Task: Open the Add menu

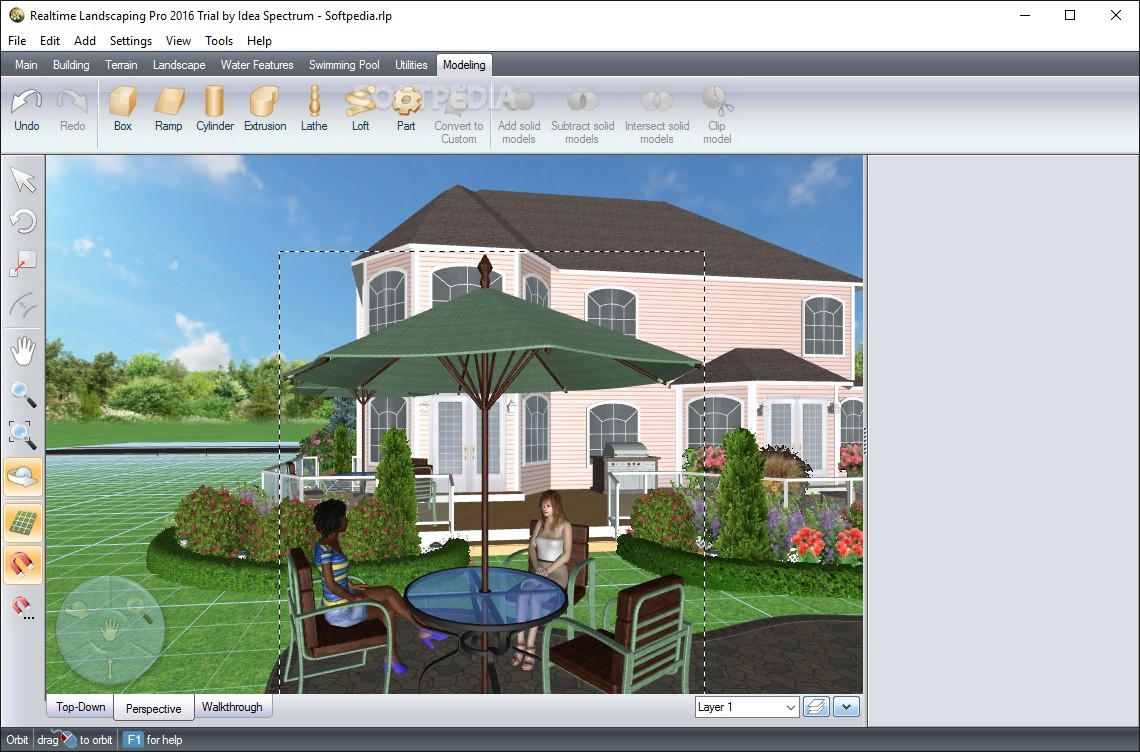Action: [x=85, y=41]
